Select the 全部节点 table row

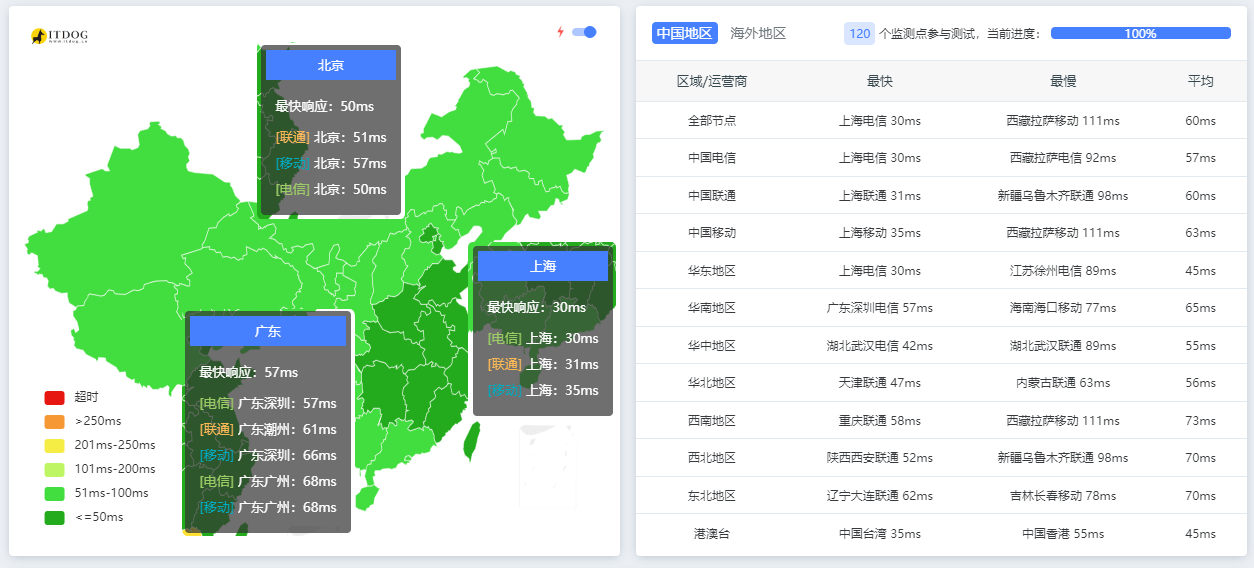(x=712, y=120)
